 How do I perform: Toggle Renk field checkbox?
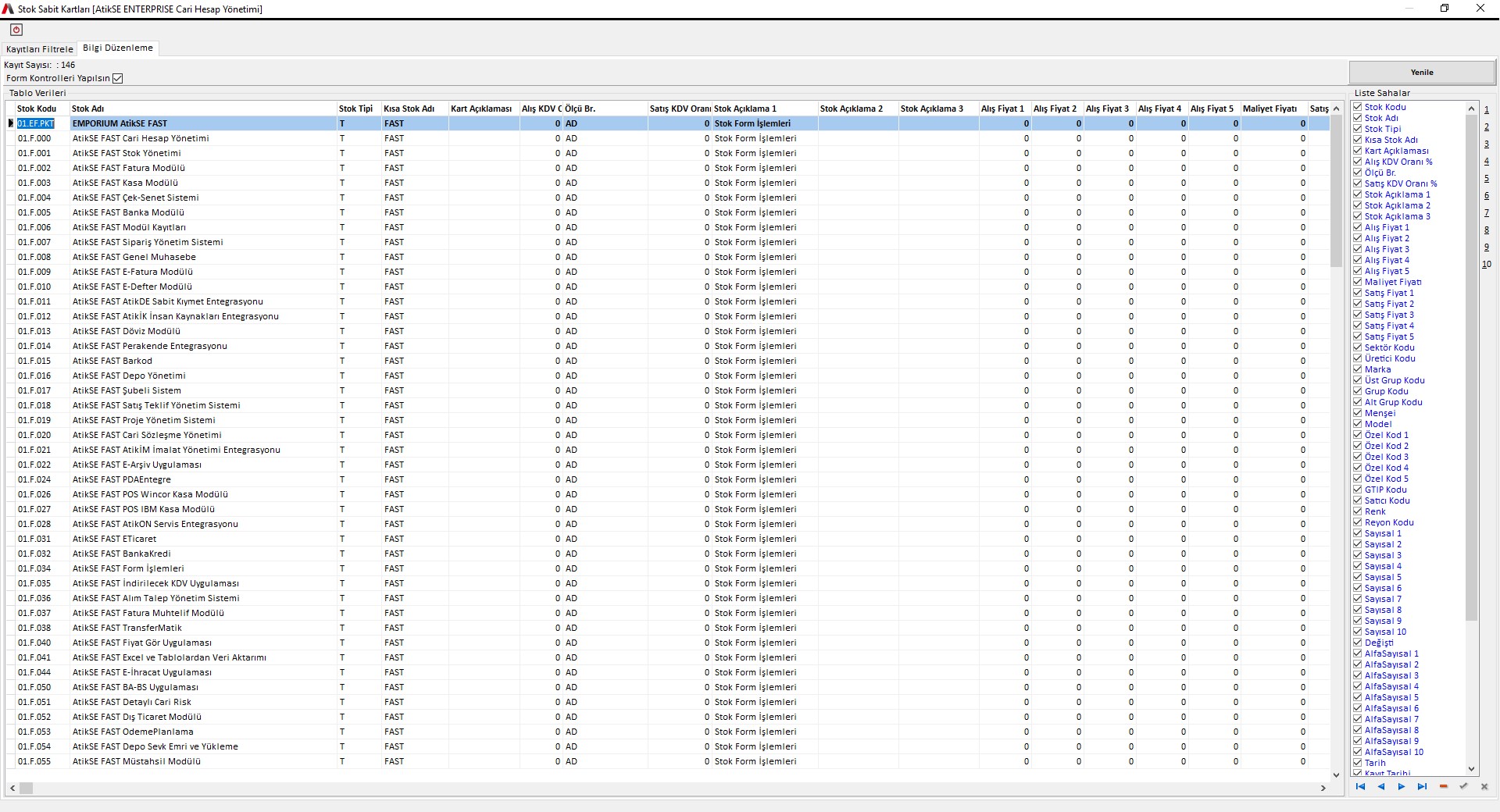(1358, 511)
